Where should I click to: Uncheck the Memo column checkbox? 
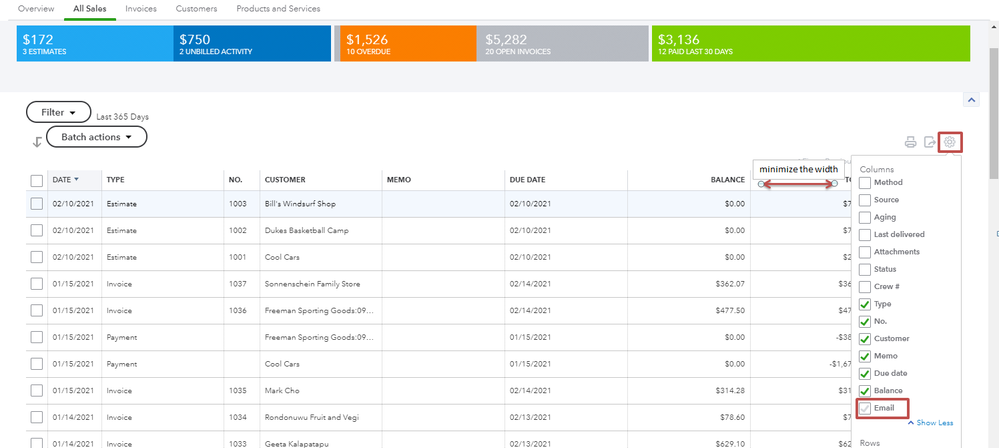pyautogui.click(x=865, y=356)
